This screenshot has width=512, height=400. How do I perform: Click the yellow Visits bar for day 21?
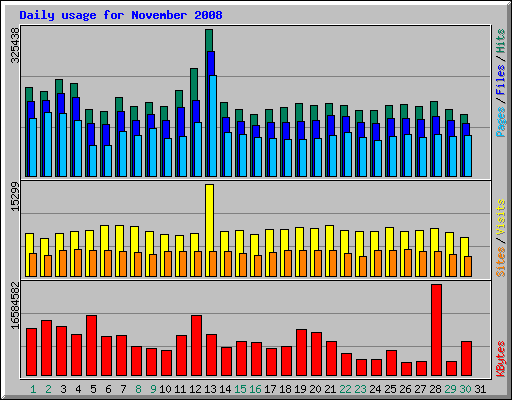pos(329,237)
